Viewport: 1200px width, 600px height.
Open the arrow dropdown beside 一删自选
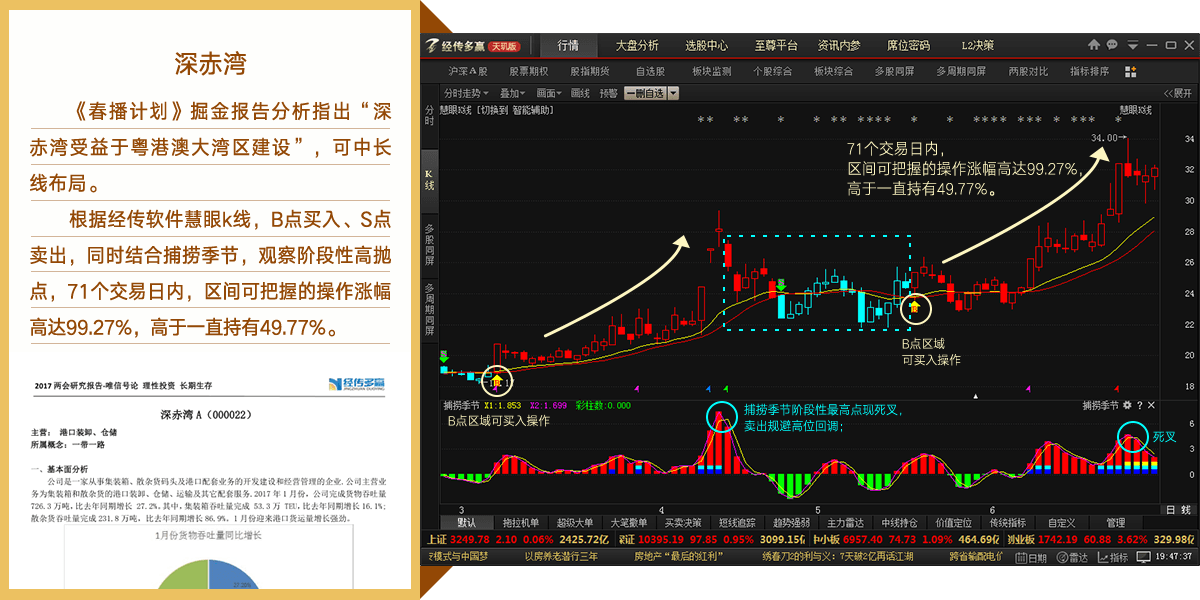click(673, 93)
